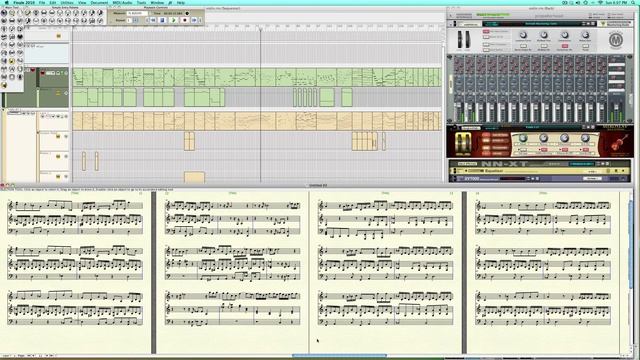The height and width of the screenshot is (360, 640).
Task: Click the Fast Forward button in Playback Controls
Action: 194,20
